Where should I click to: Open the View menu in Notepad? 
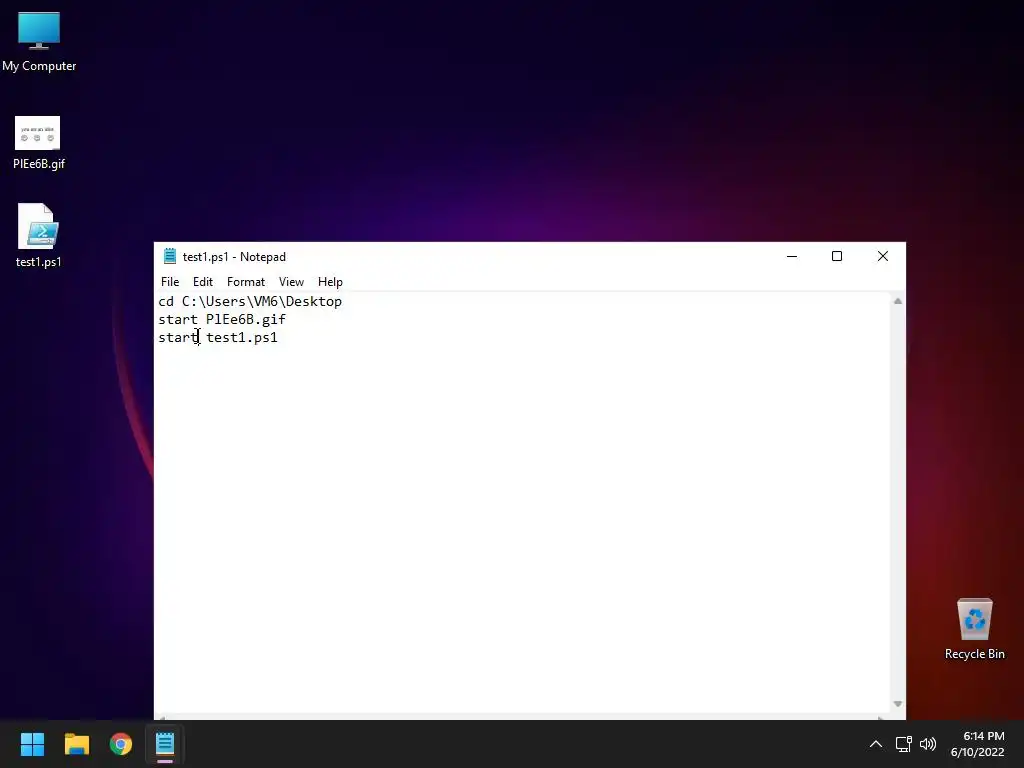click(x=291, y=281)
